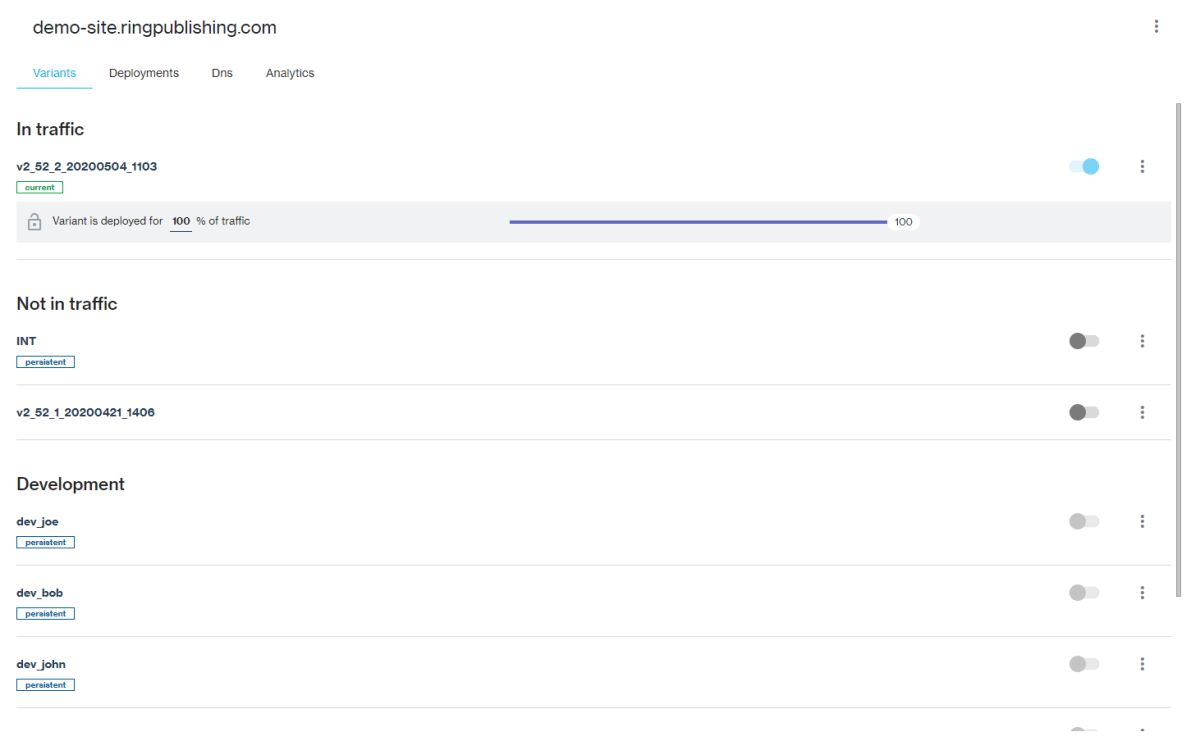Toggle the dev_bob variant switch
This screenshot has width=1200, height=741.
(x=1084, y=593)
